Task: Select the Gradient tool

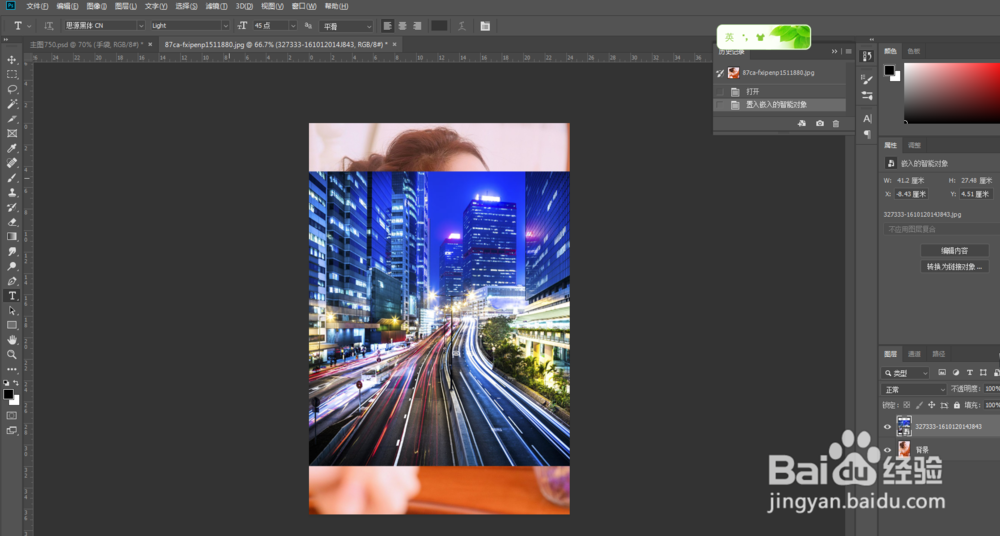Action: pos(11,237)
